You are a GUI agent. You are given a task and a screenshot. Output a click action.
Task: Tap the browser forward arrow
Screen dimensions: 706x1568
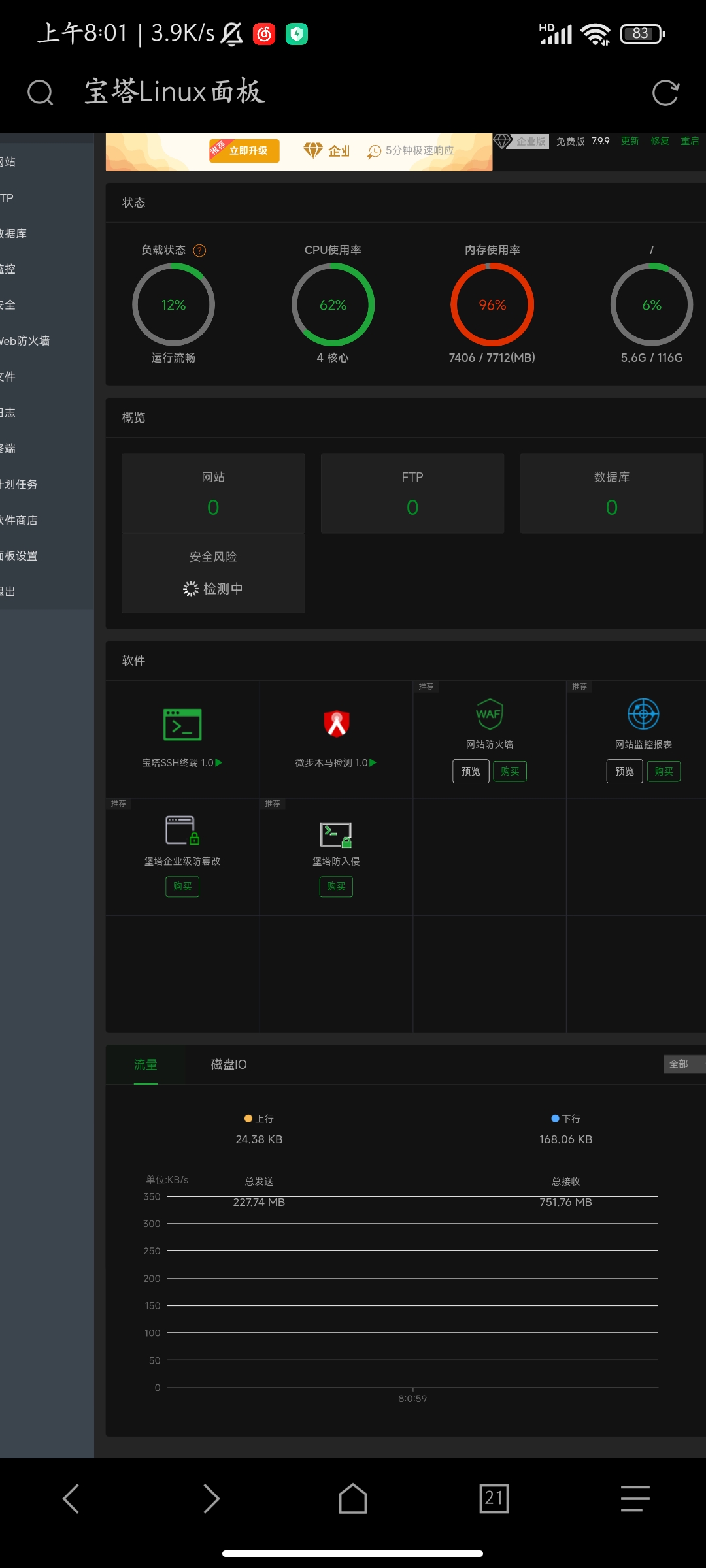pos(212,1498)
